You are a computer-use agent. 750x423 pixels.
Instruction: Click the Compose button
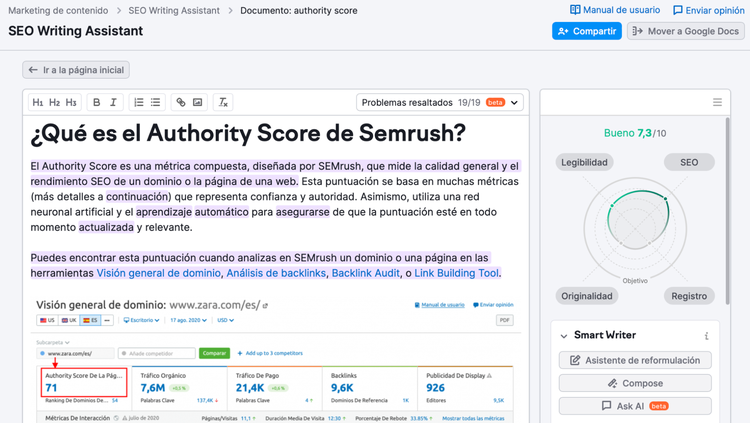pyautogui.click(x=635, y=383)
